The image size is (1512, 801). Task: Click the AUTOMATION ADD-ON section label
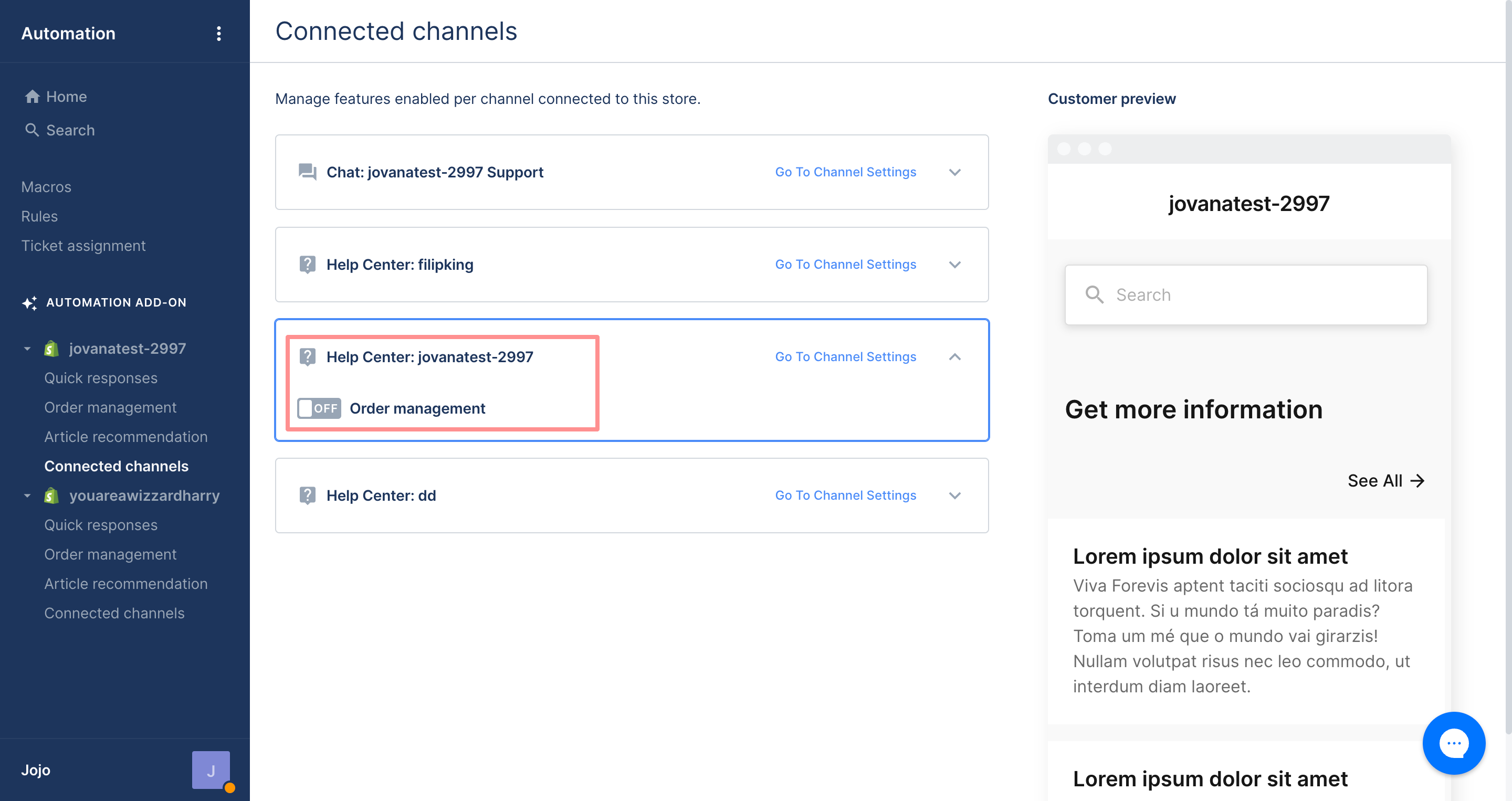point(116,303)
